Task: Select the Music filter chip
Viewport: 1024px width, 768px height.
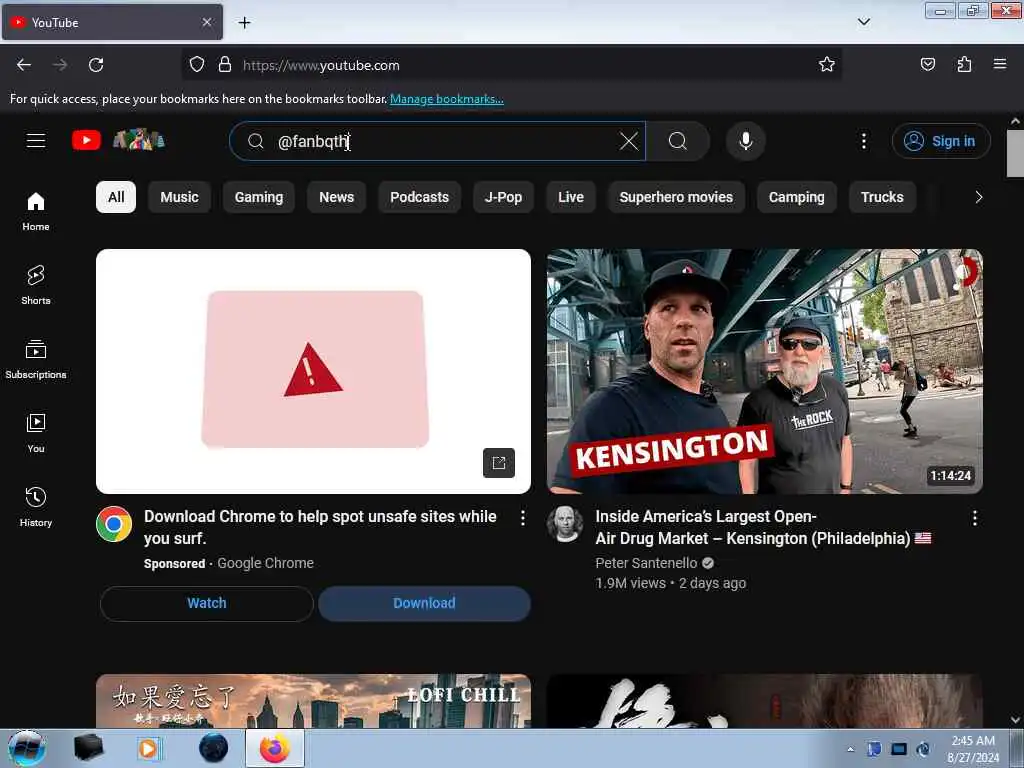Action: tap(180, 197)
